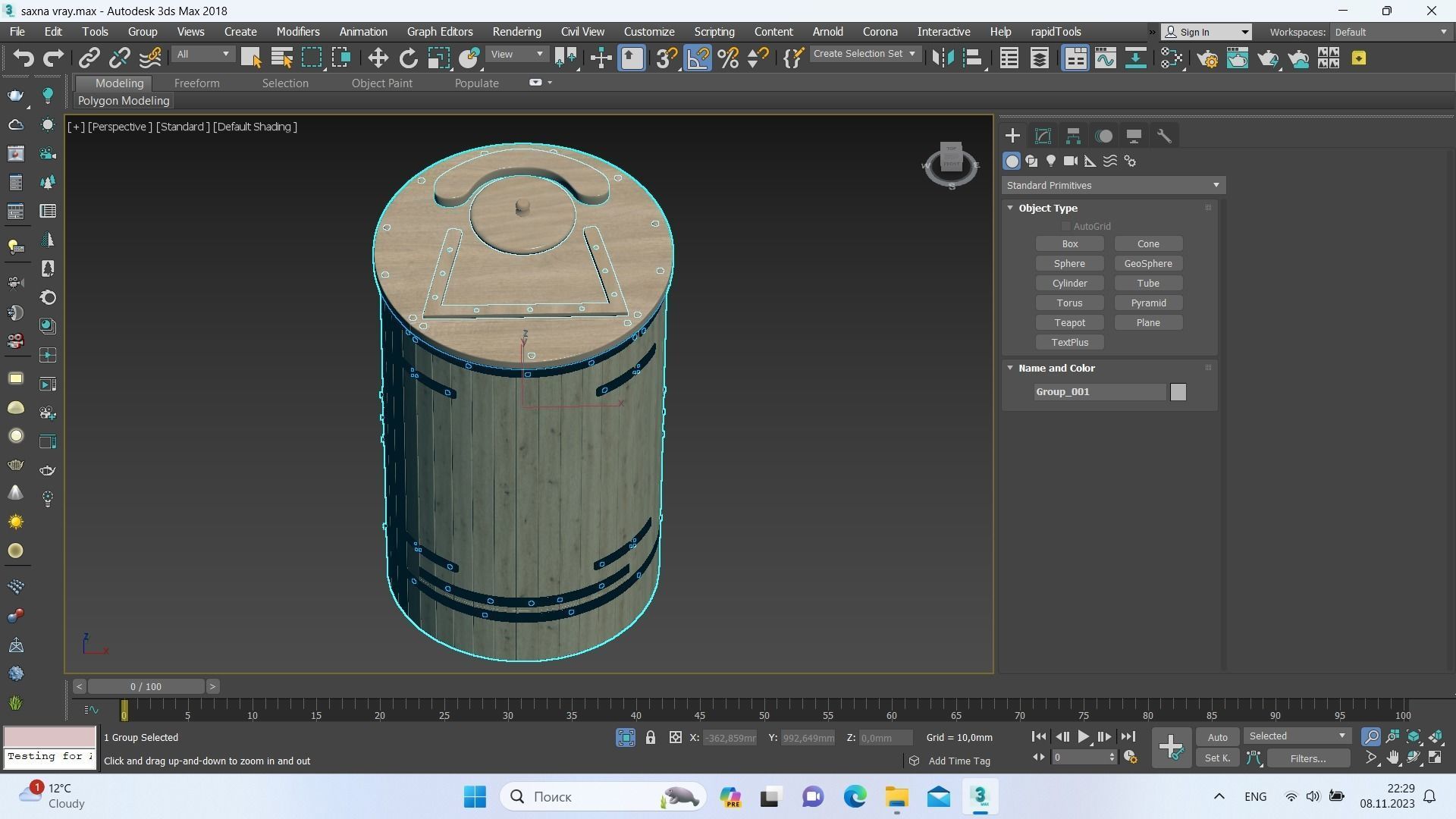Open the object color swatch

pyautogui.click(x=1178, y=392)
